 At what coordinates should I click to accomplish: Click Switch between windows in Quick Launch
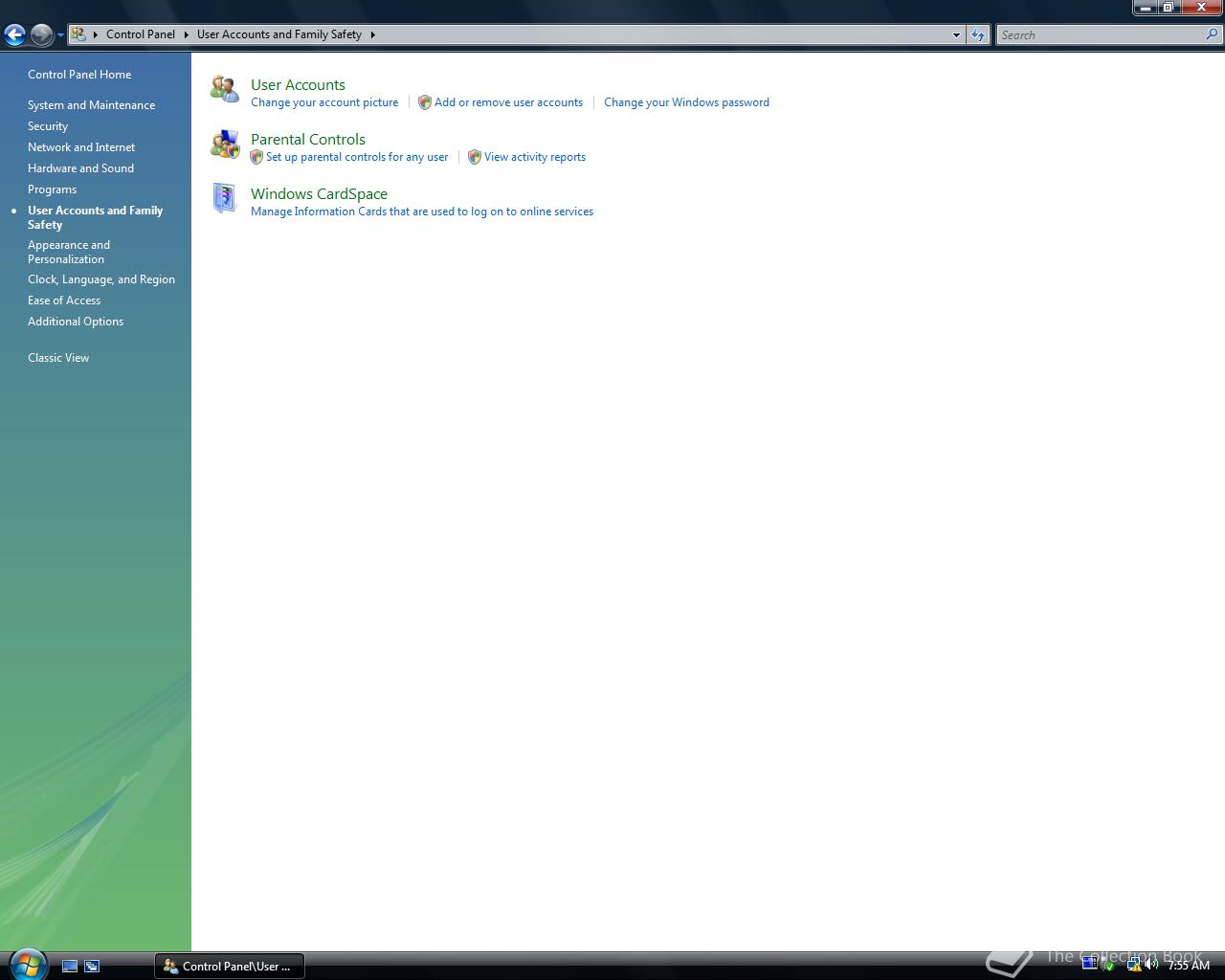tap(92, 967)
